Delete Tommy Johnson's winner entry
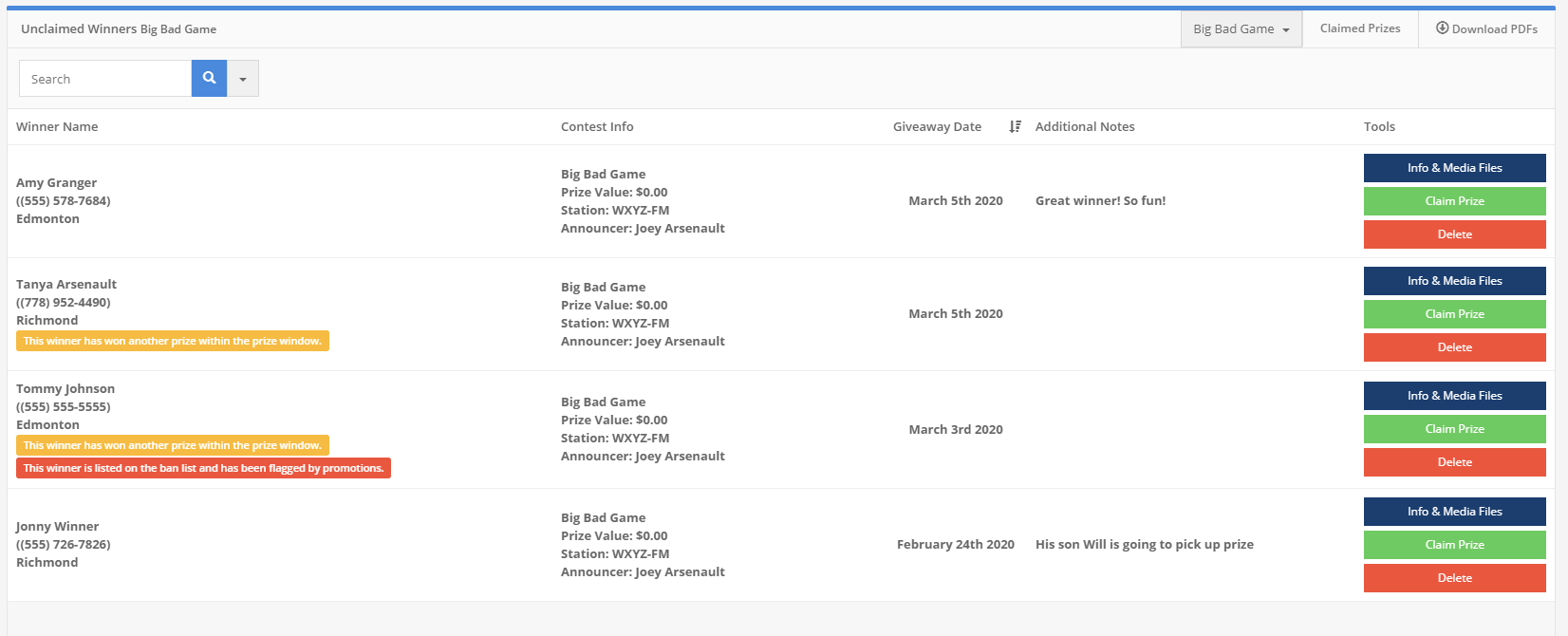This screenshot has height=636, width=1568. coord(1454,462)
